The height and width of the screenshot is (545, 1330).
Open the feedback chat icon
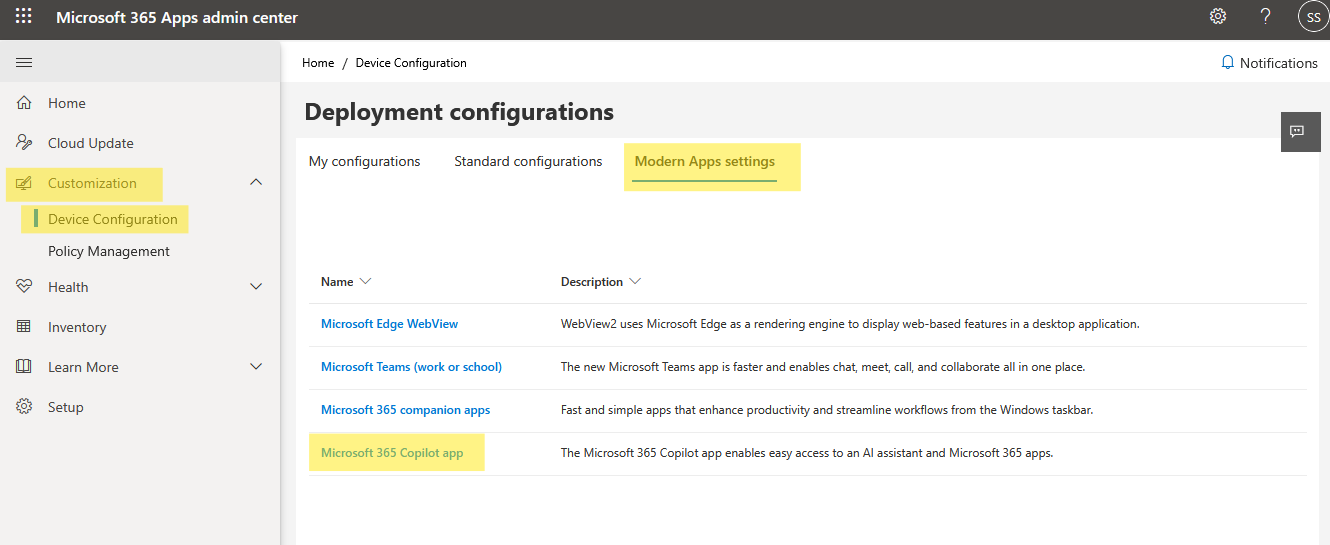[1297, 132]
